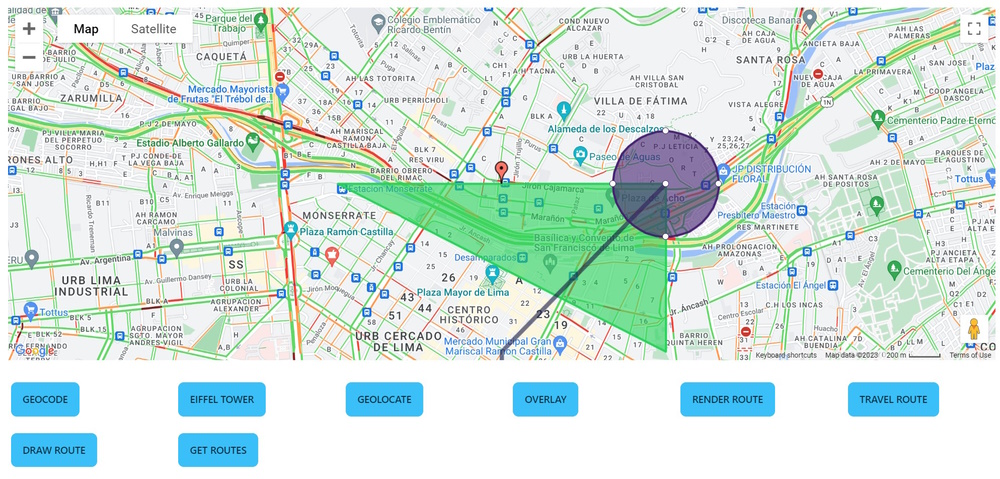Image resolution: width=1000 pixels, height=479 pixels.
Task: Click the Estadio Alberto Gallardo marker
Action: pyautogui.click(x=253, y=143)
